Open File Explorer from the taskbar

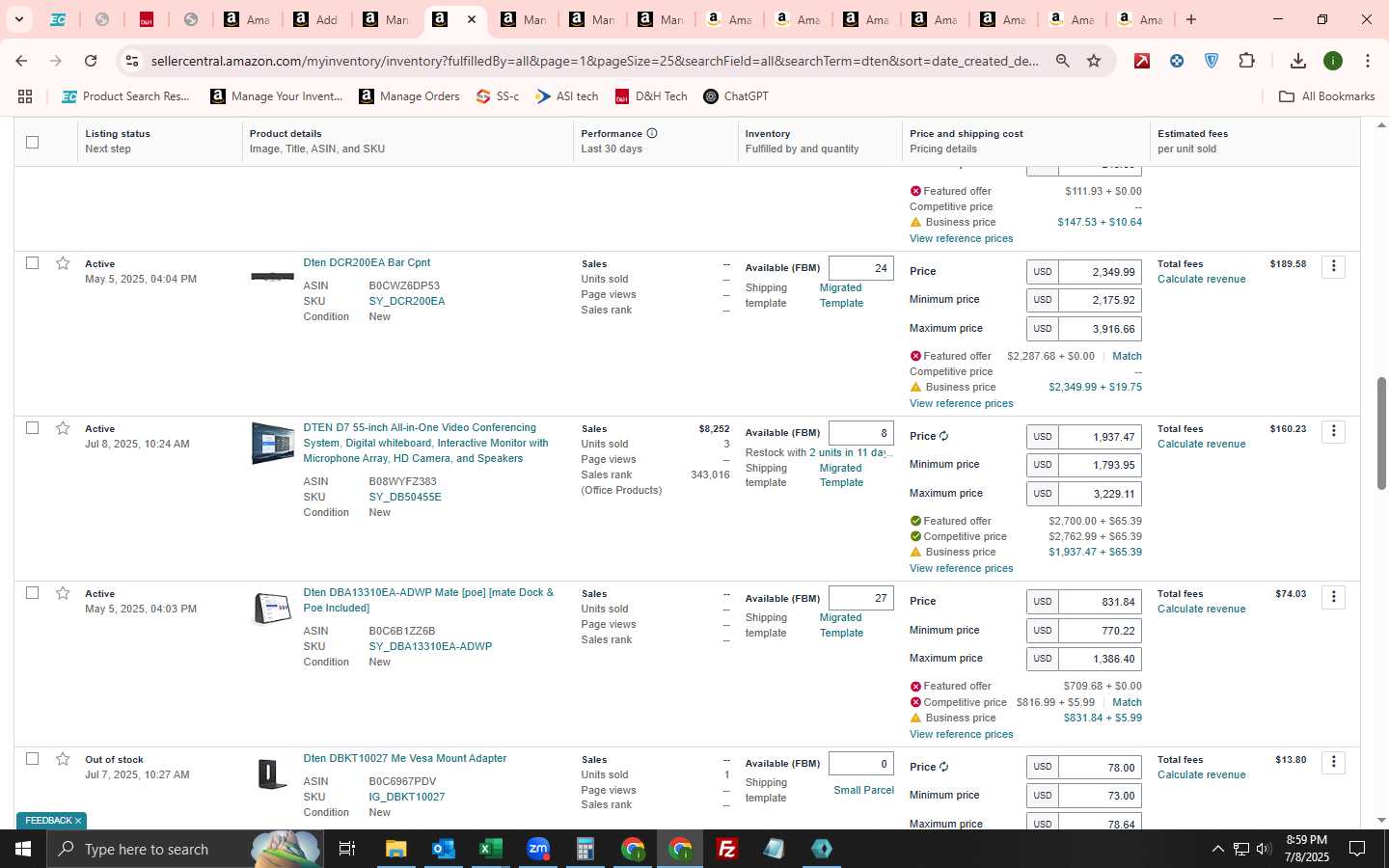tap(395, 849)
